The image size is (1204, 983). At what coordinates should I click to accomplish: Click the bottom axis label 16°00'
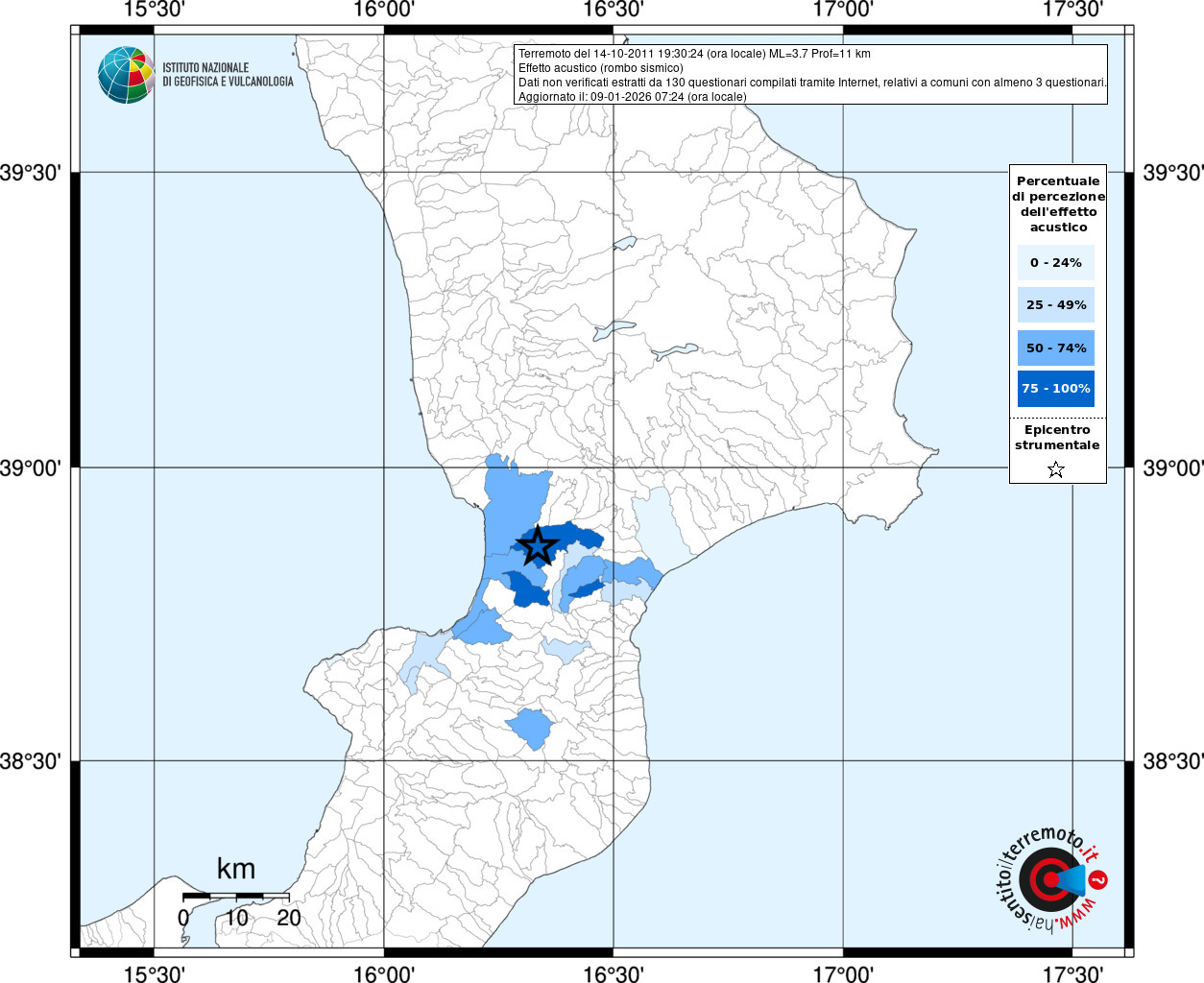tap(384, 973)
